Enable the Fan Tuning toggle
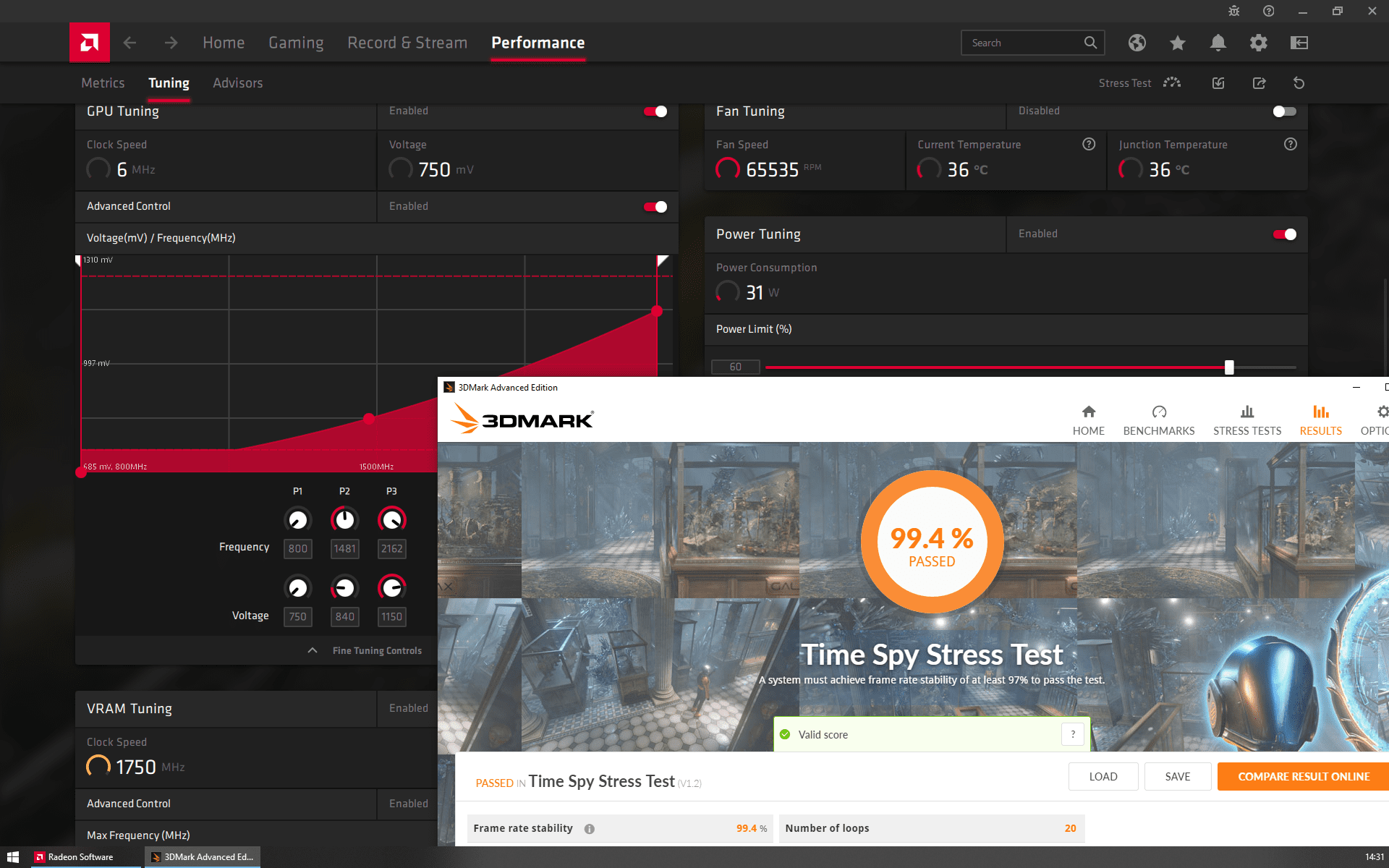The height and width of the screenshot is (868, 1389). 1285,111
